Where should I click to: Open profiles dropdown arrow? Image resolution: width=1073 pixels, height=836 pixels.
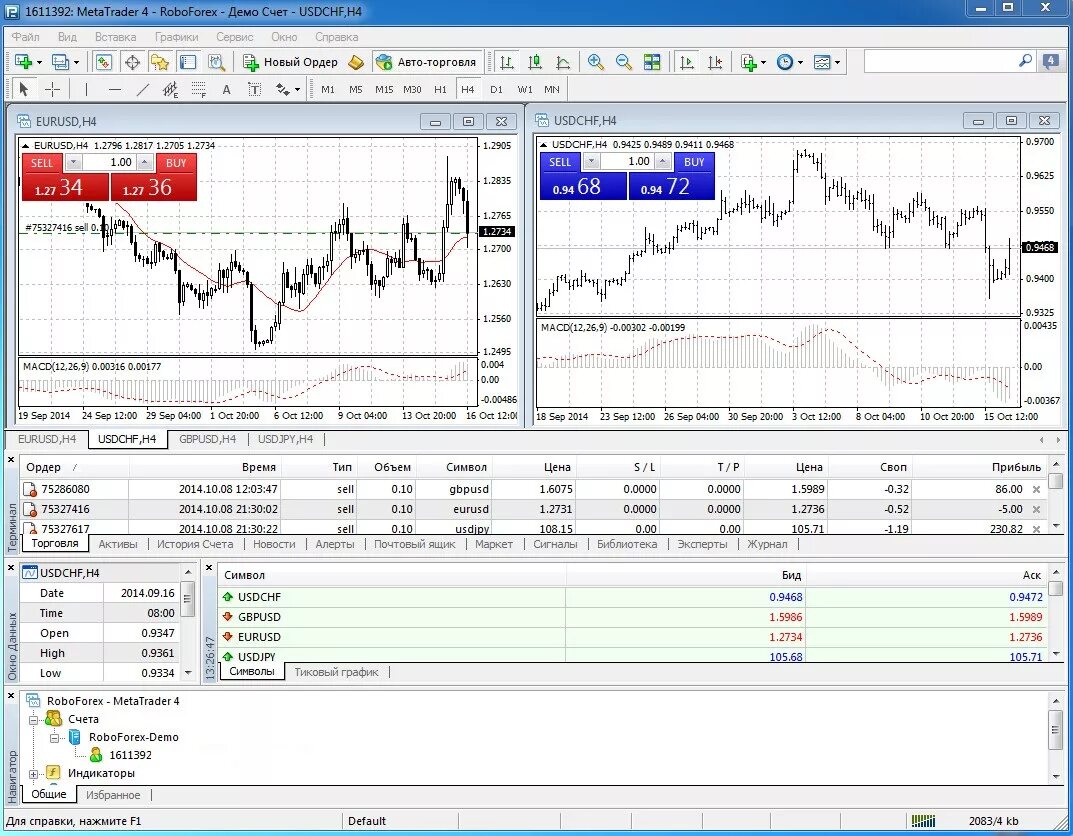pyautogui.click(x=76, y=62)
